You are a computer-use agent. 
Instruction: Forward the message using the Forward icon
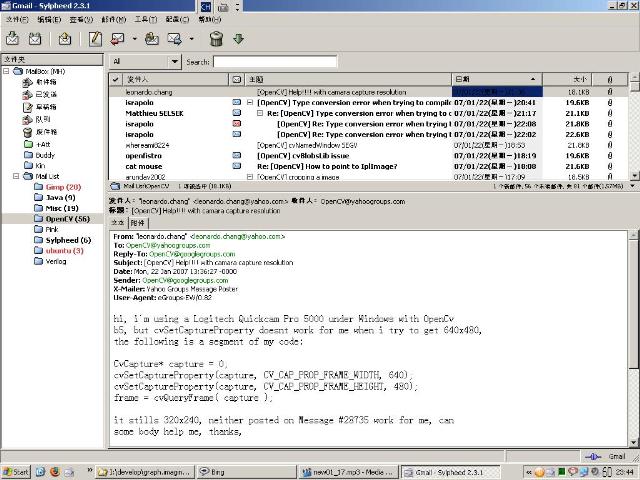coord(174,39)
